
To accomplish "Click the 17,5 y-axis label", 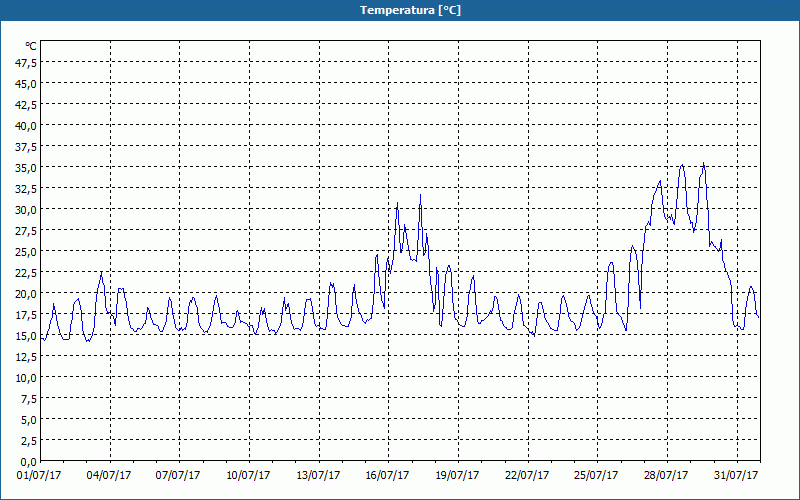I will (x=27, y=315).
